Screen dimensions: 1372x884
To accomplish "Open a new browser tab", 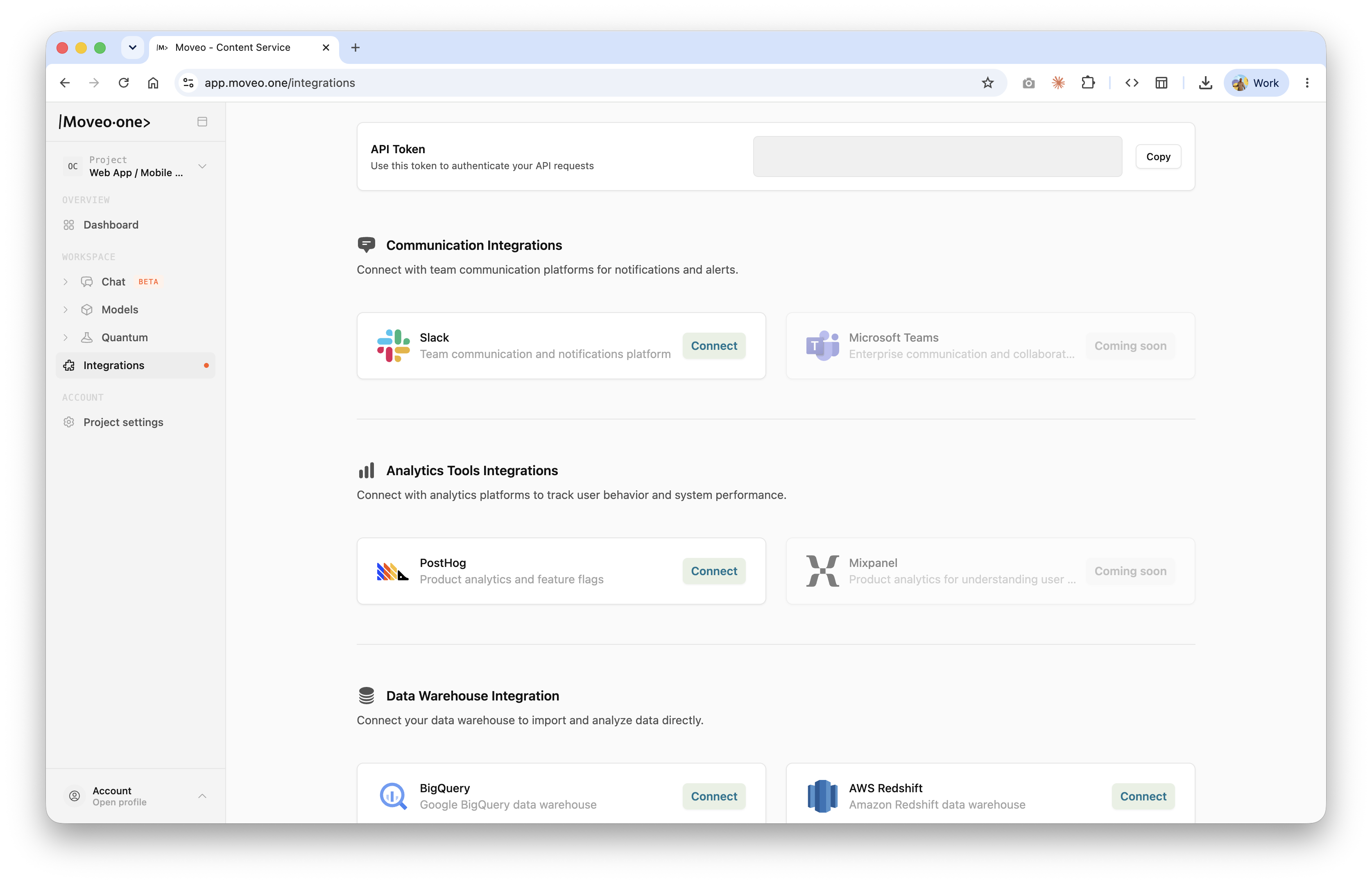I will [355, 47].
